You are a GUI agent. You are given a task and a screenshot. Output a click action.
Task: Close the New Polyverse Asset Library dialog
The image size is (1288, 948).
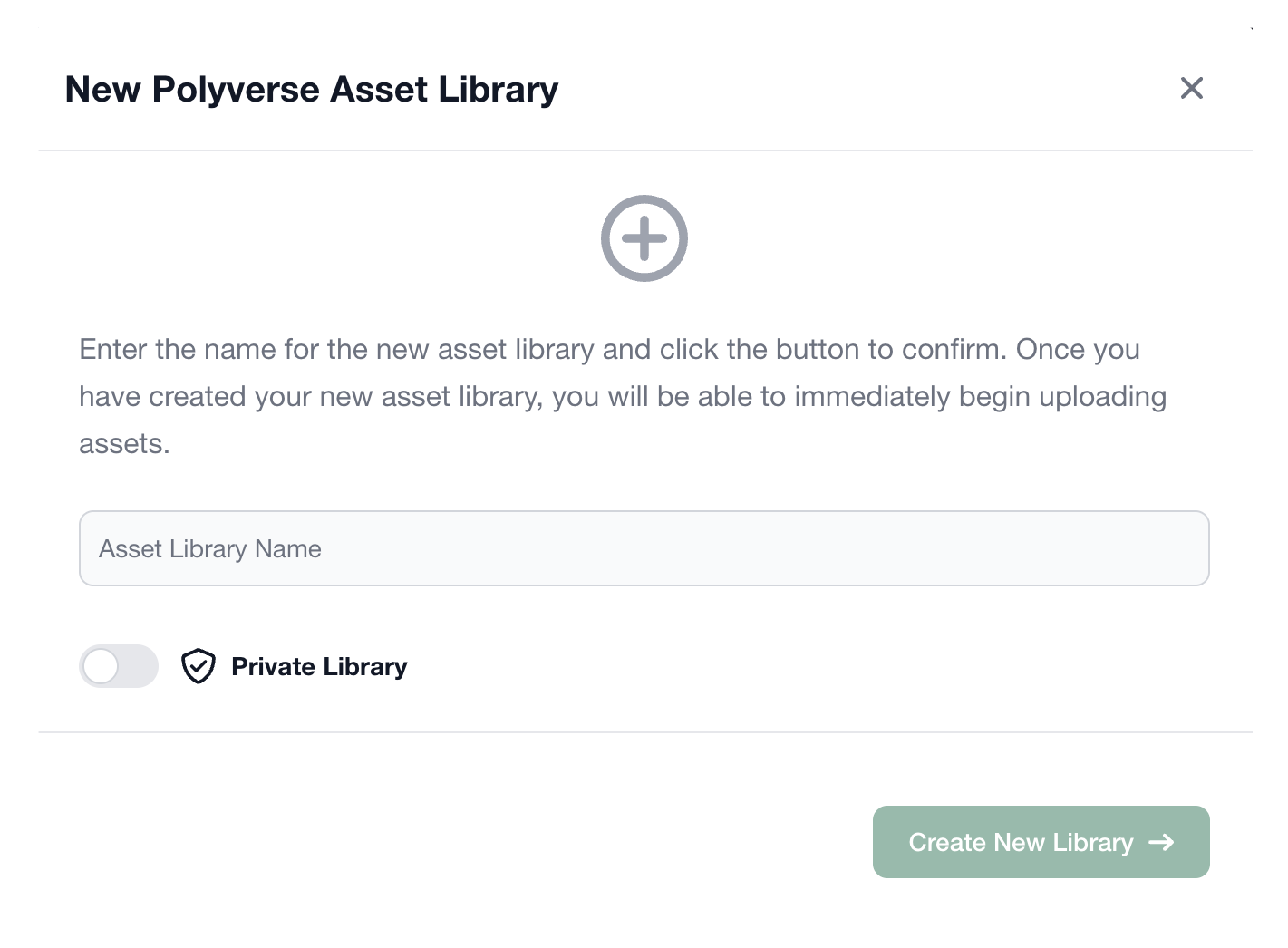[x=1191, y=88]
